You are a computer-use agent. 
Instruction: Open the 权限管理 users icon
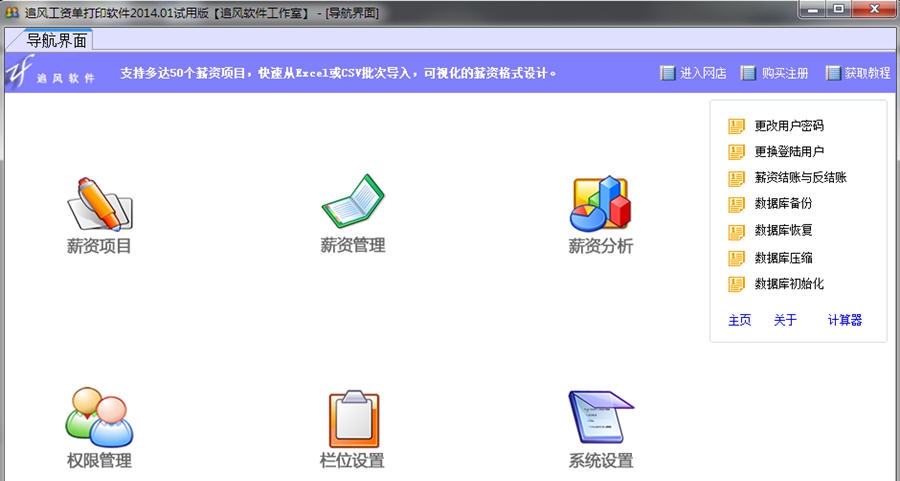click(x=99, y=417)
